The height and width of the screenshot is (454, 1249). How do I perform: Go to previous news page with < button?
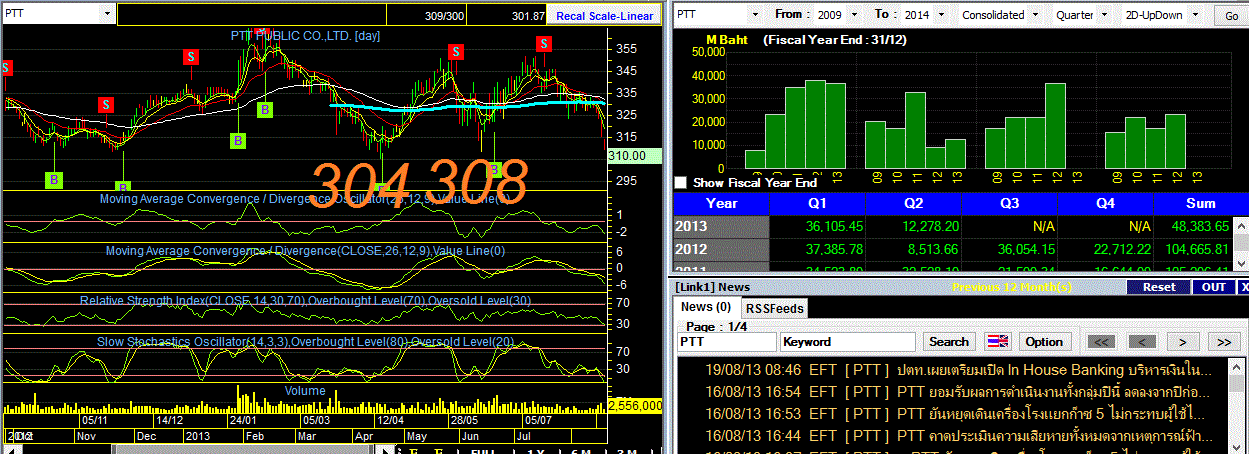pyautogui.click(x=1141, y=341)
